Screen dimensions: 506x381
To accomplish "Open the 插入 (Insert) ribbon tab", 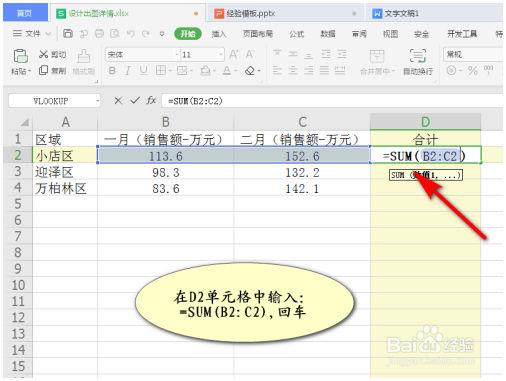I will (x=219, y=34).
